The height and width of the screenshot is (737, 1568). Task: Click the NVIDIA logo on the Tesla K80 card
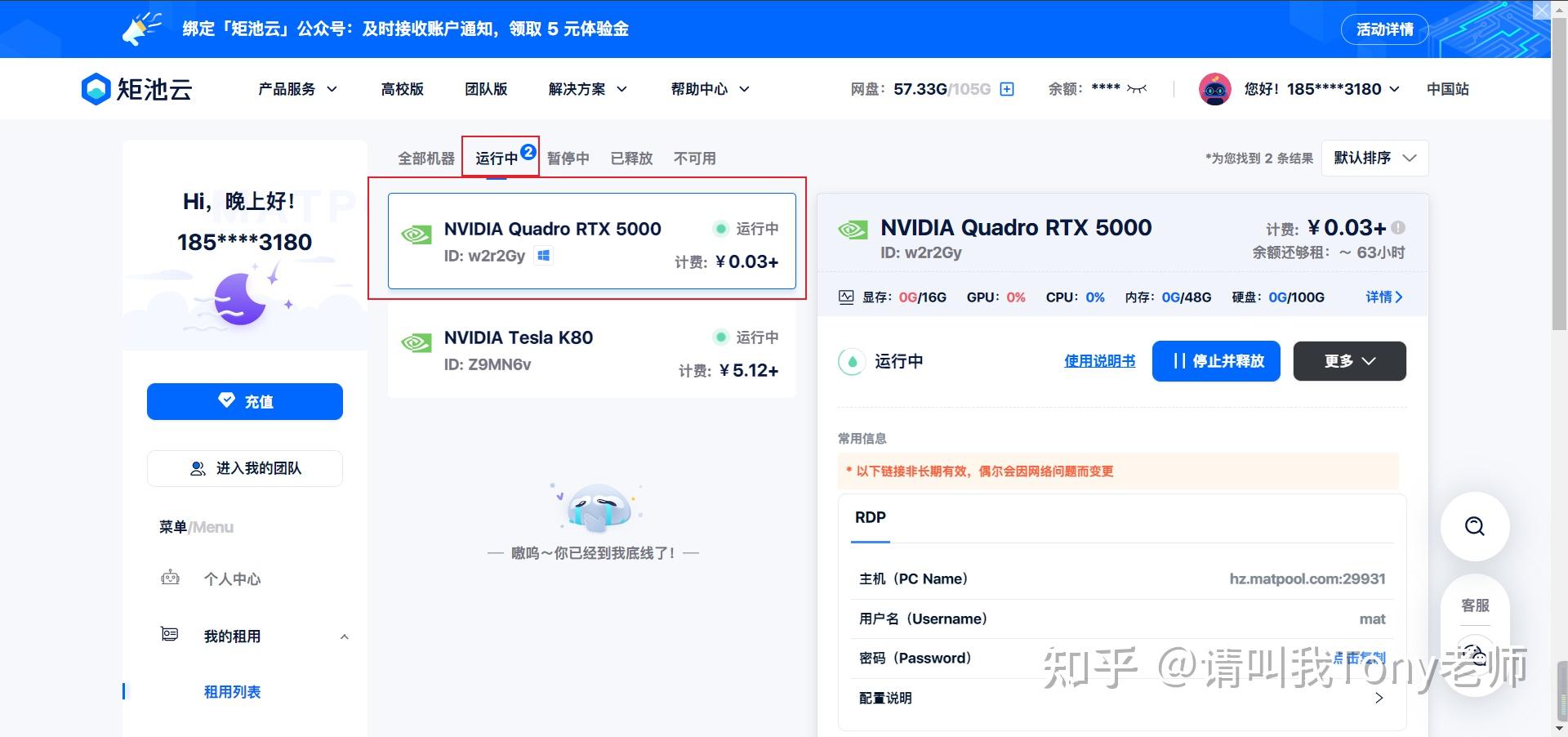click(416, 343)
